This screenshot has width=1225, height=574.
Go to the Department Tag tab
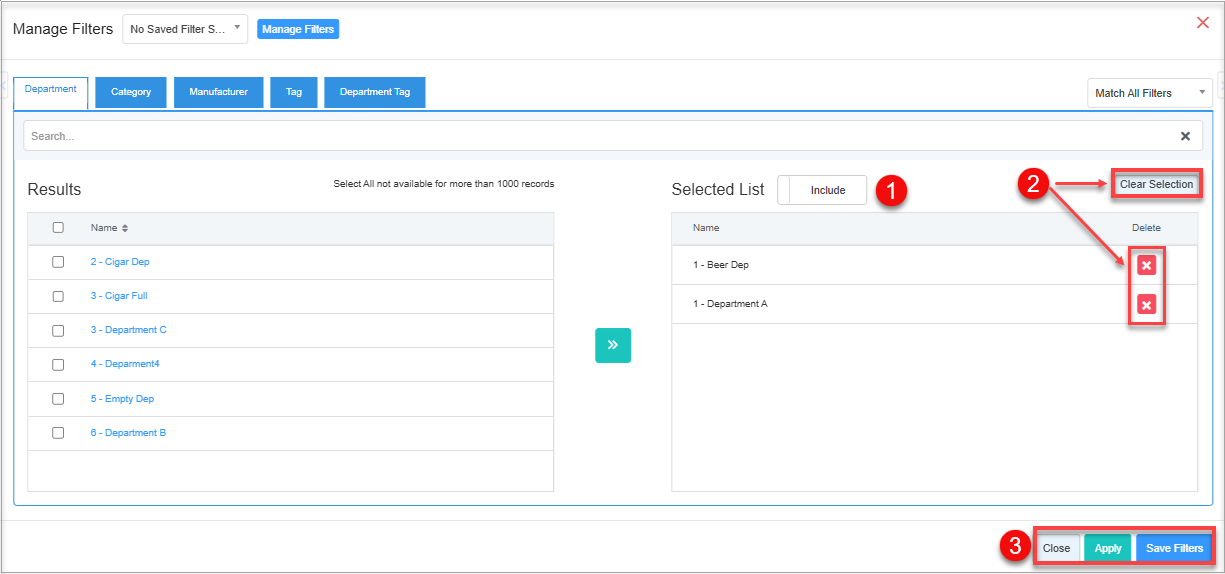(375, 92)
